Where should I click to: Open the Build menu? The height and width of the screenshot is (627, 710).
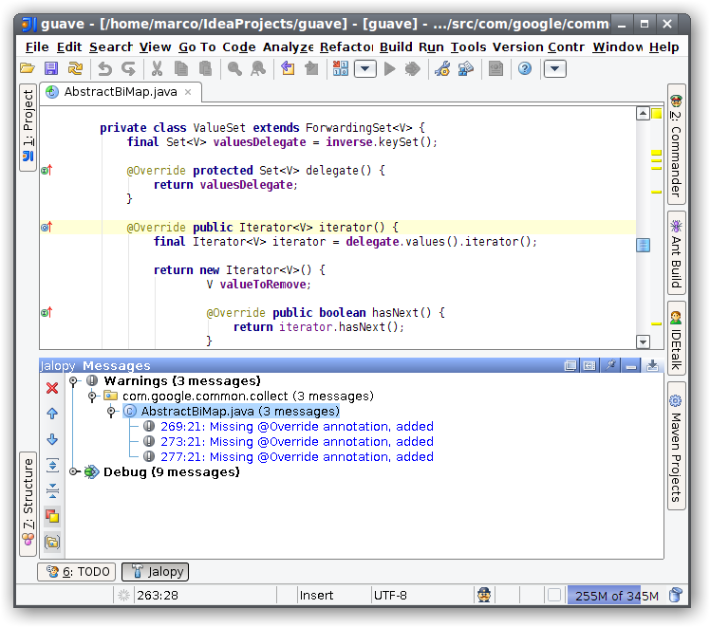(x=396, y=47)
